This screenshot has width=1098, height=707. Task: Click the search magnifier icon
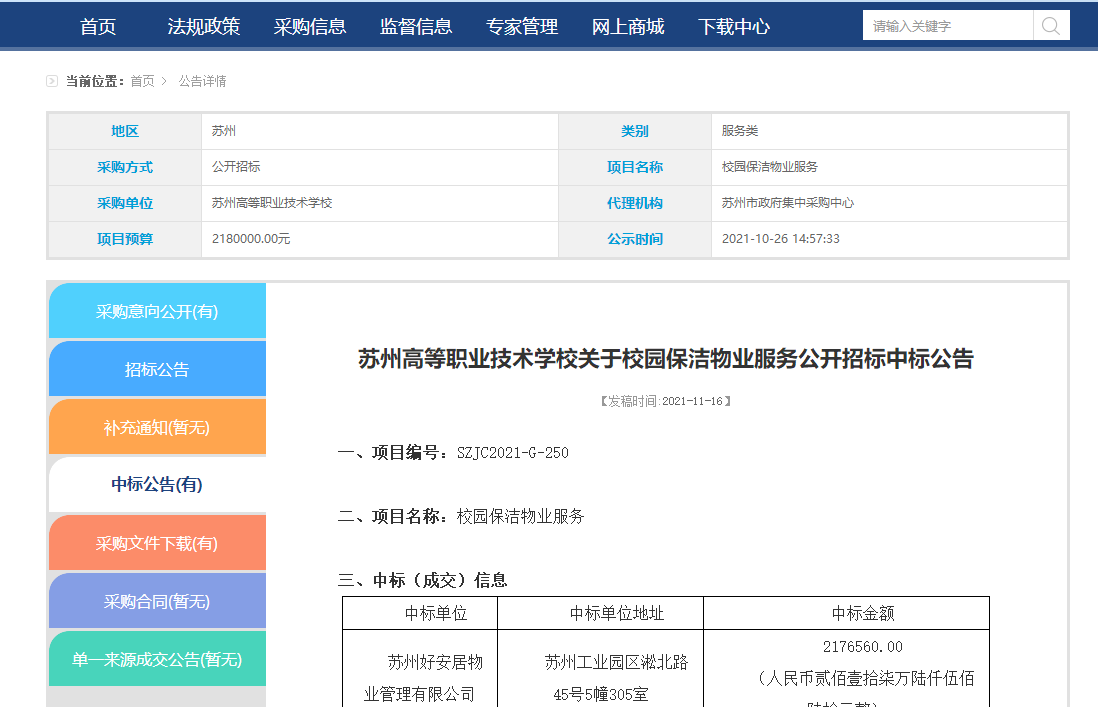pos(1051,26)
